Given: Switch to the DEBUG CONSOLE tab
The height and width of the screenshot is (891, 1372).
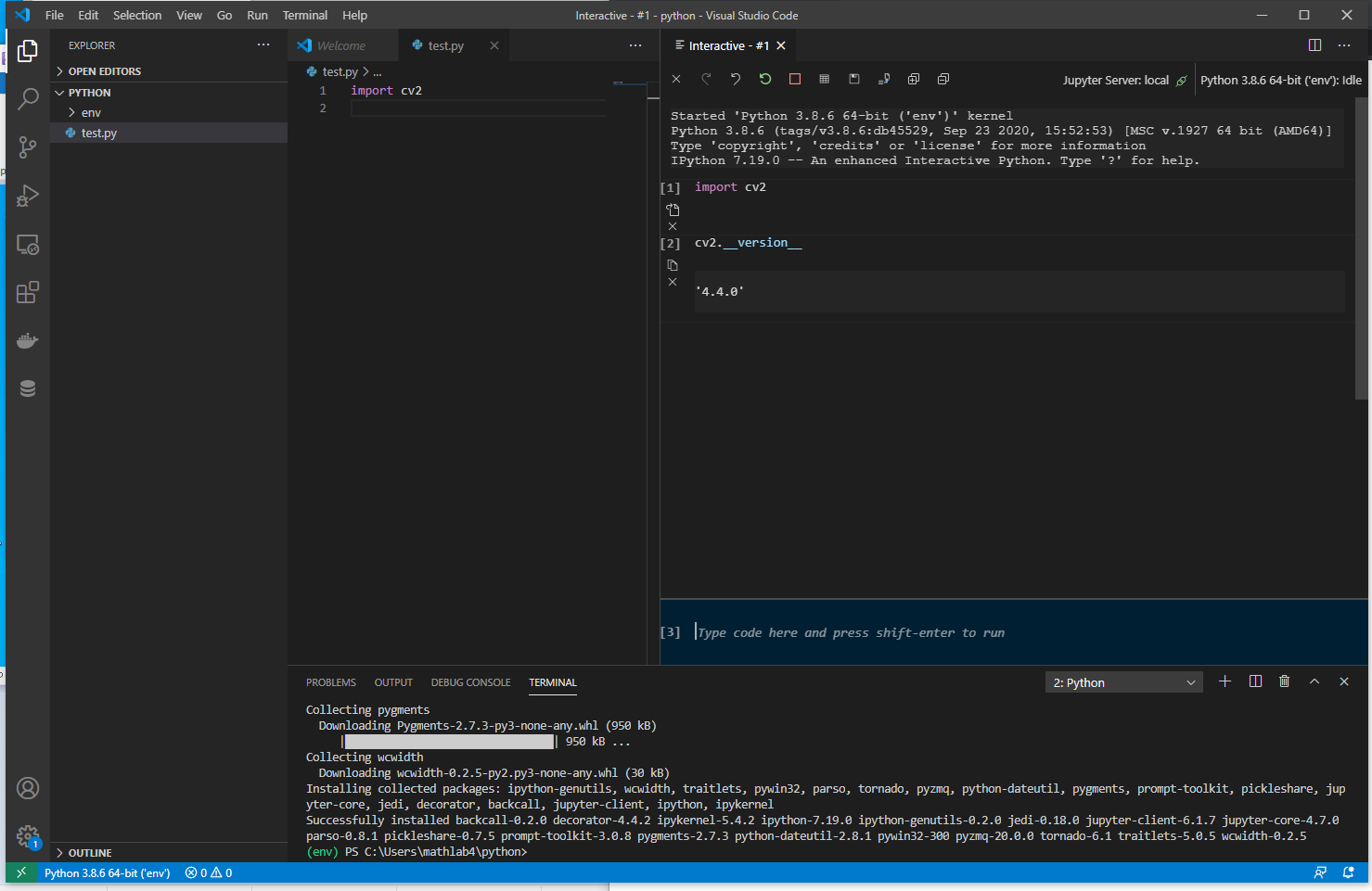Looking at the screenshot, I should 470,681.
